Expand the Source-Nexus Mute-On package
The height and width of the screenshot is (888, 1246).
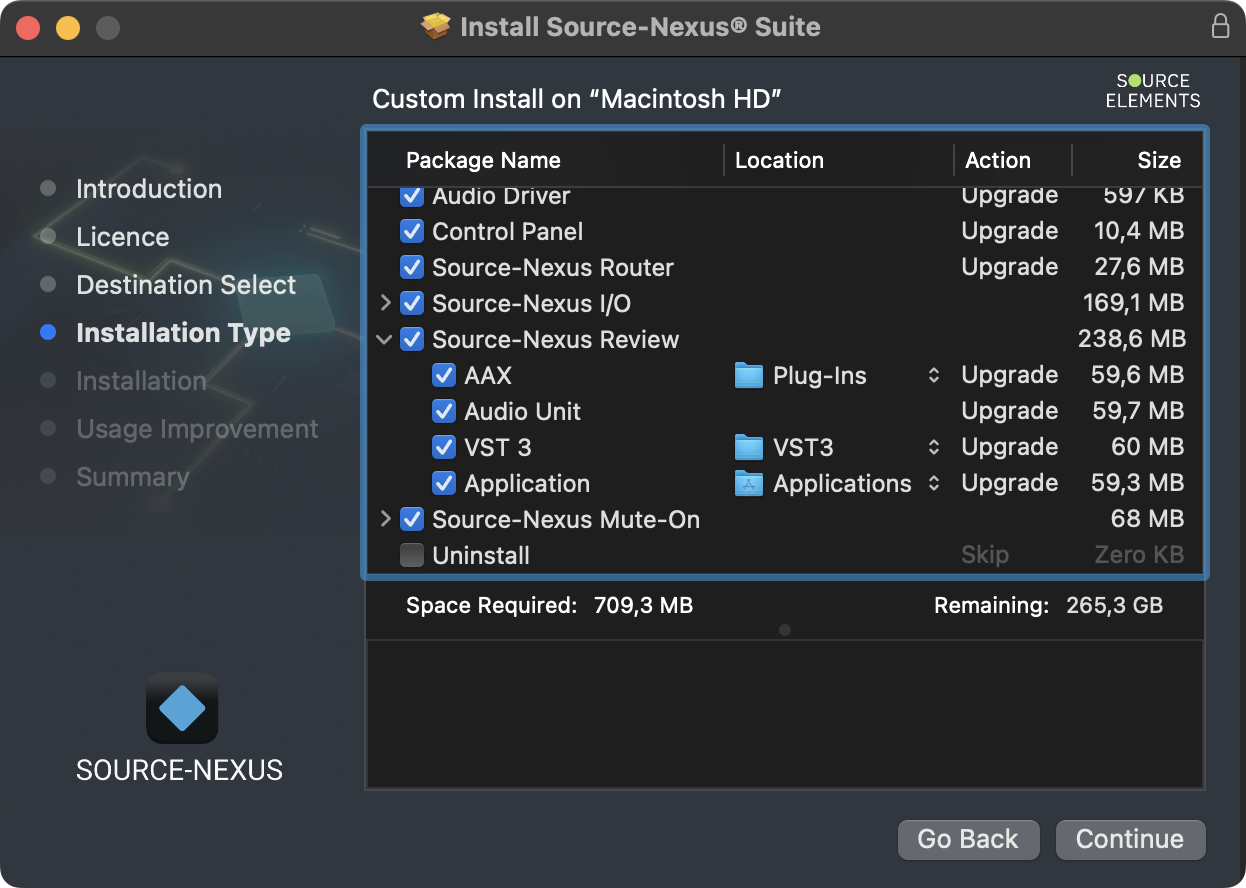386,520
